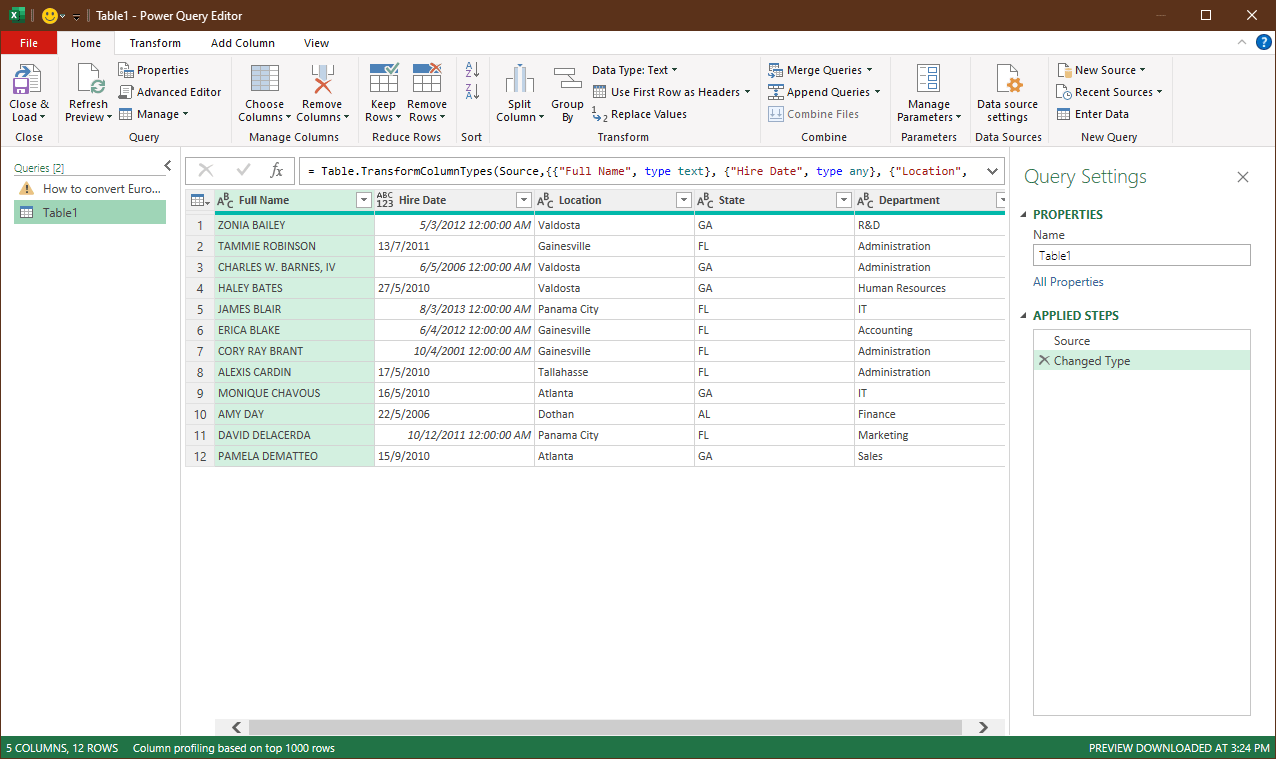Switch to the Transform ribbon tab
This screenshot has height=759, width=1276.
click(x=155, y=43)
